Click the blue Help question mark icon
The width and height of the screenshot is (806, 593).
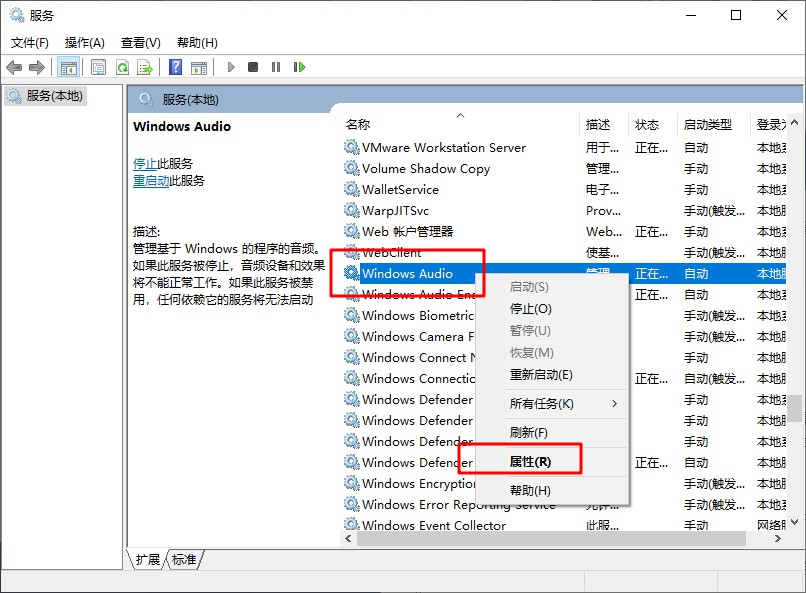175,67
